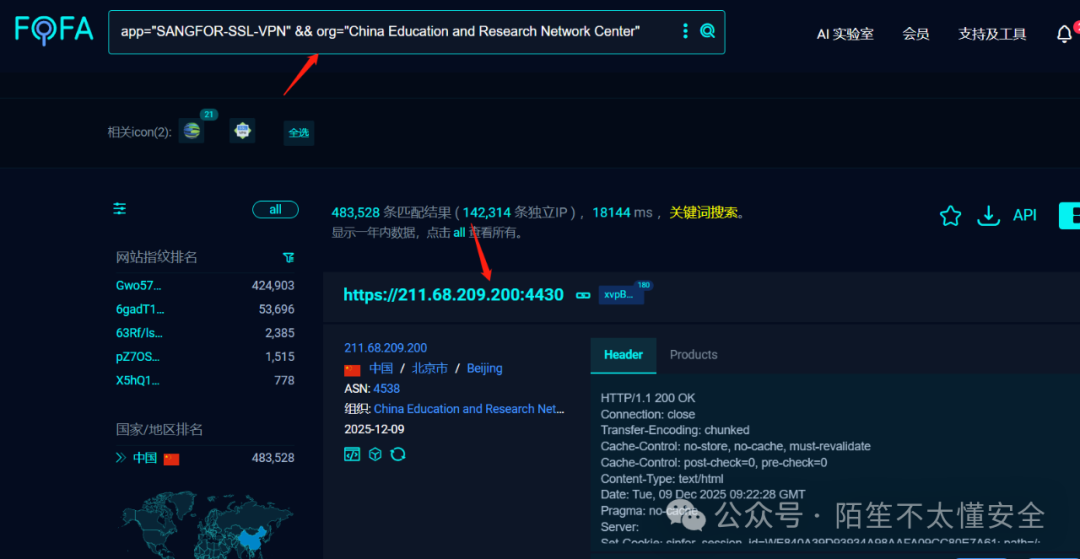The width and height of the screenshot is (1080, 559).
Task: Click the FOFA logo
Action: [x=54, y=30]
